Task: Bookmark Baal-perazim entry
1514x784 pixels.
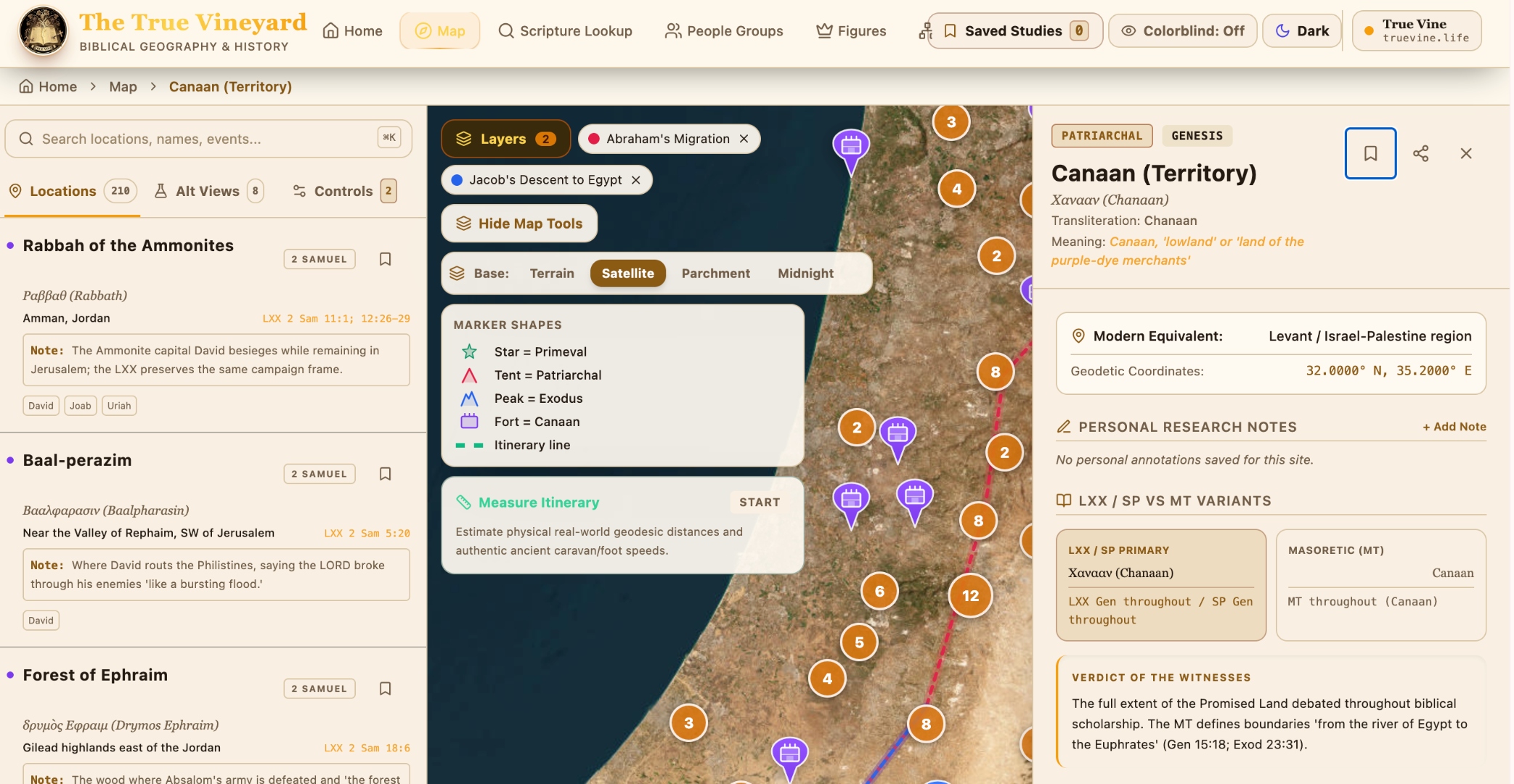Action: (386, 474)
